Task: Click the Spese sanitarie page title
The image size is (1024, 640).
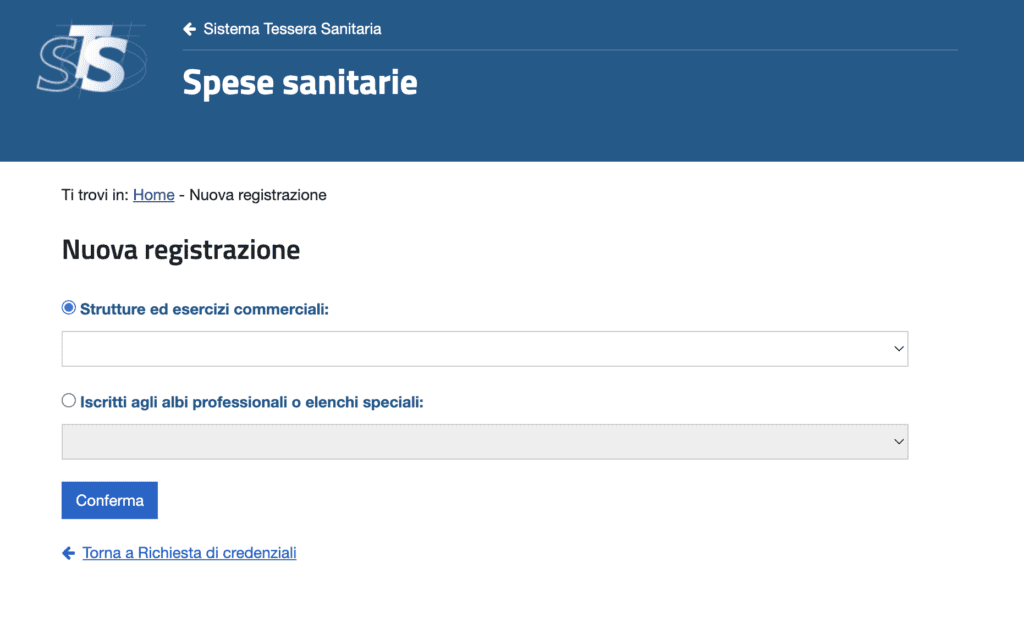Action: [x=299, y=82]
